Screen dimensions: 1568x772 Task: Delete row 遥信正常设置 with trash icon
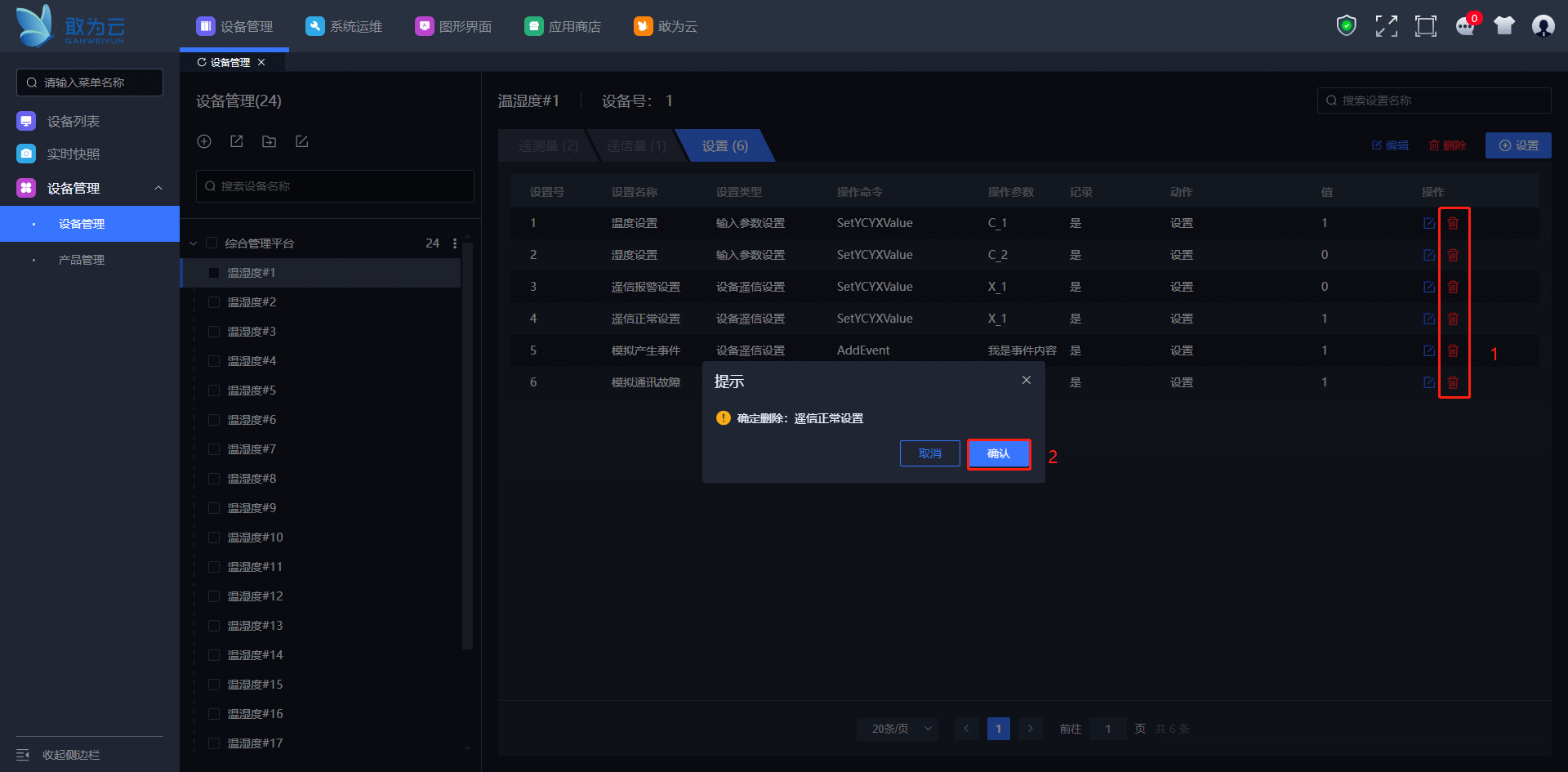point(1453,319)
